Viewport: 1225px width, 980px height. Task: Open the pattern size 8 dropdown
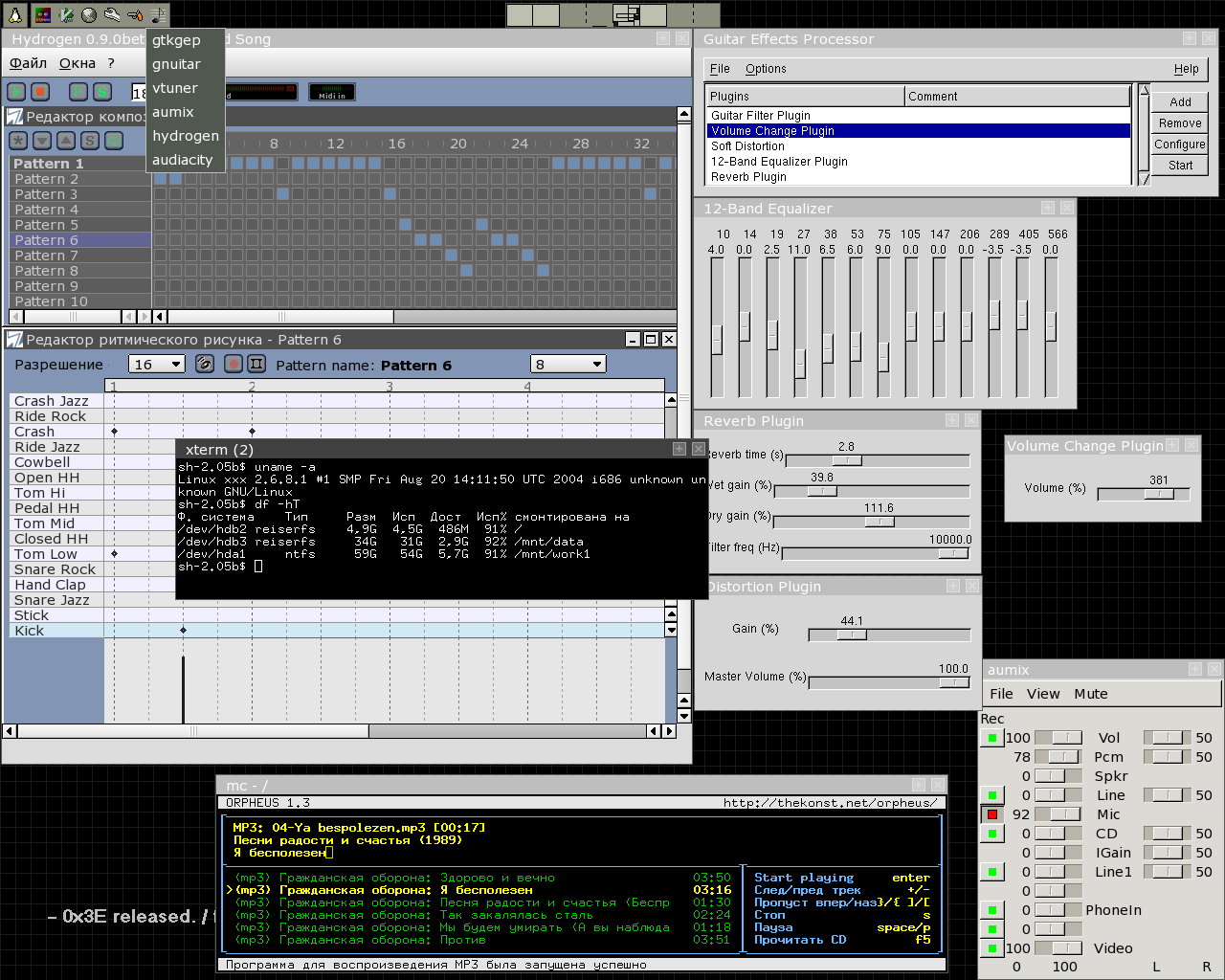(x=568, y=364)
